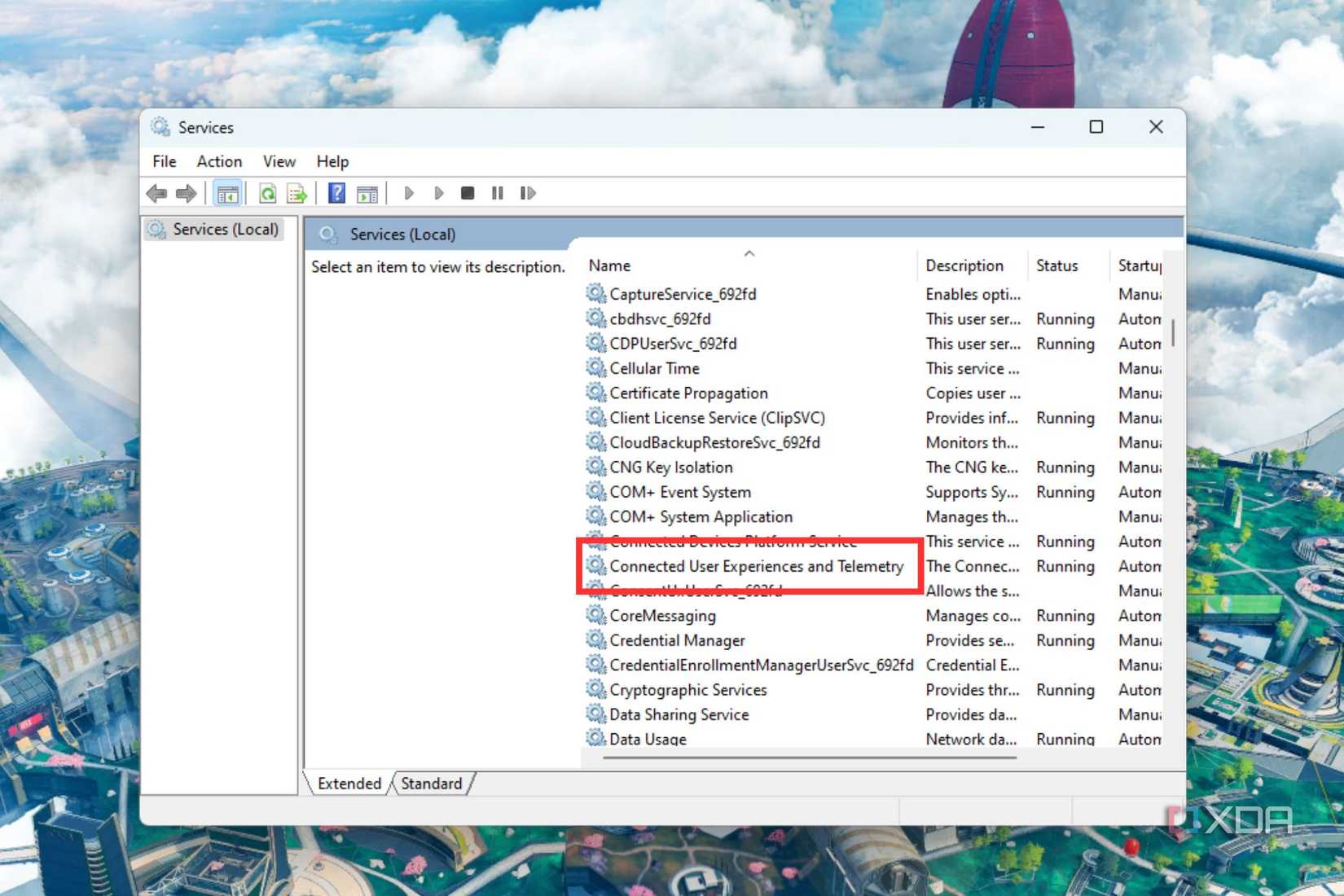Select the Cryptographic Services entry
The width and height of the screenshot is (1344, 896).
[x=687, y=689]
